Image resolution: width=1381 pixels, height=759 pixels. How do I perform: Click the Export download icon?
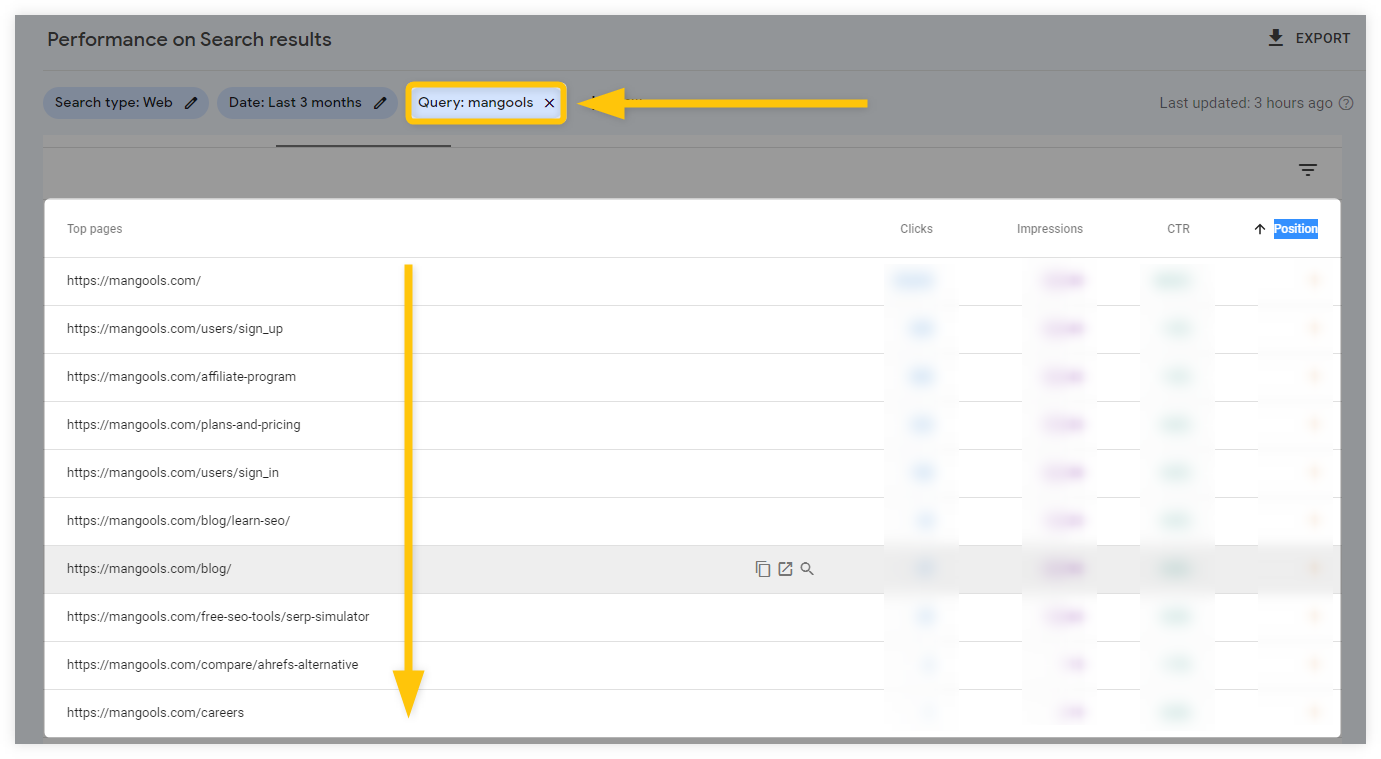pos(1275,37)
